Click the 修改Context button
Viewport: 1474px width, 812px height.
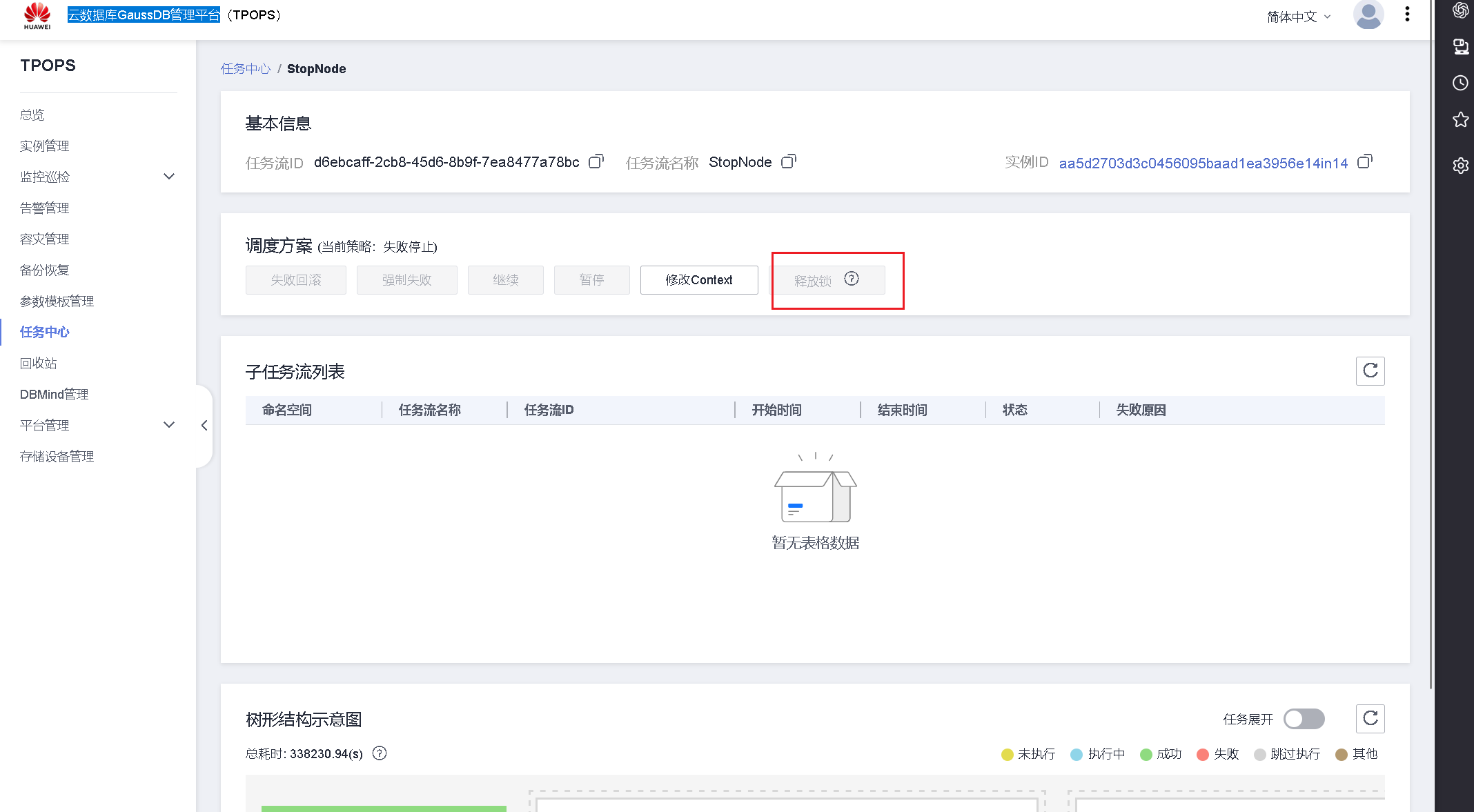[698, 280]
